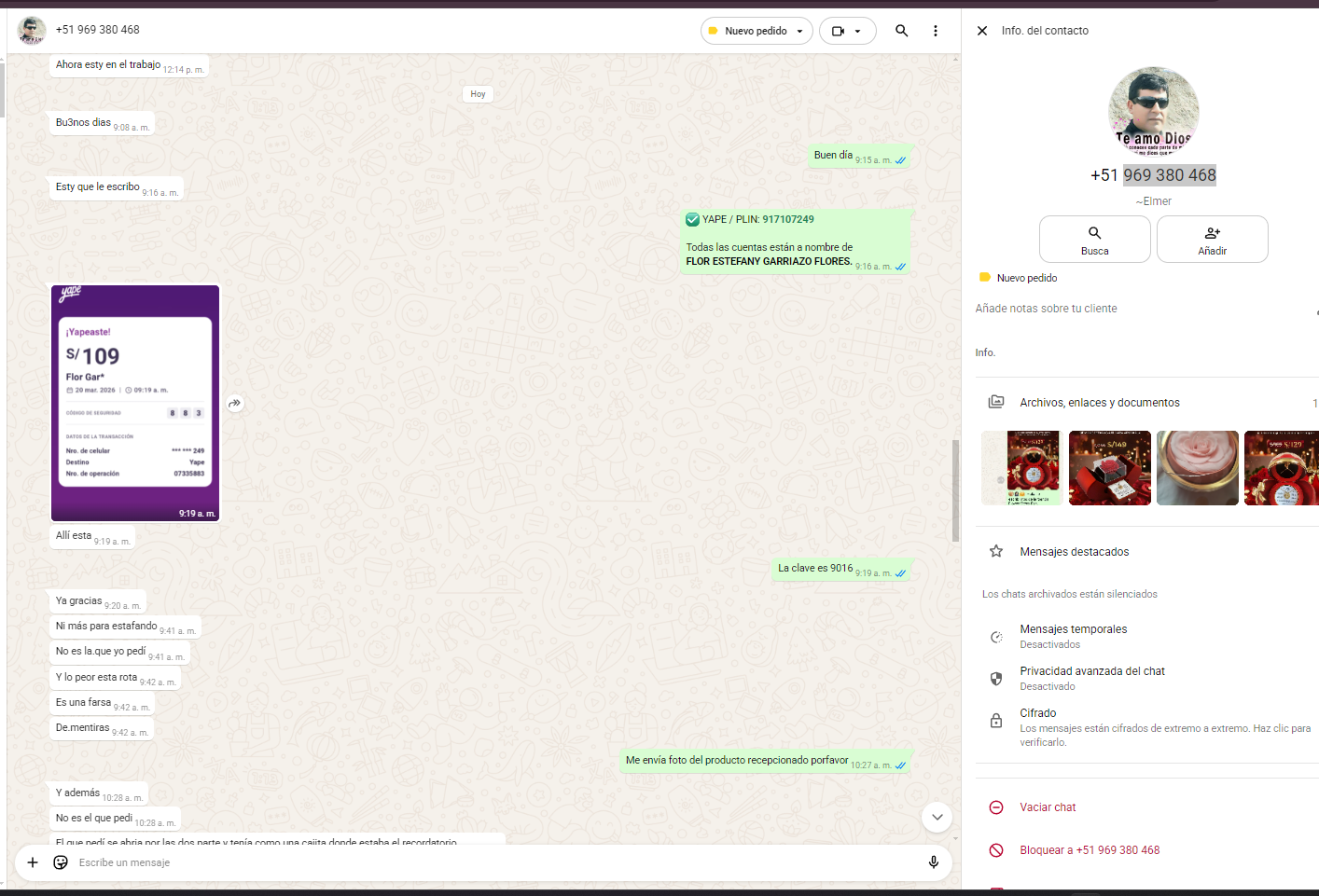Screen dimensions: 1319x896
Task: Click the search magnifier in chat header
Action: [901, 31]
